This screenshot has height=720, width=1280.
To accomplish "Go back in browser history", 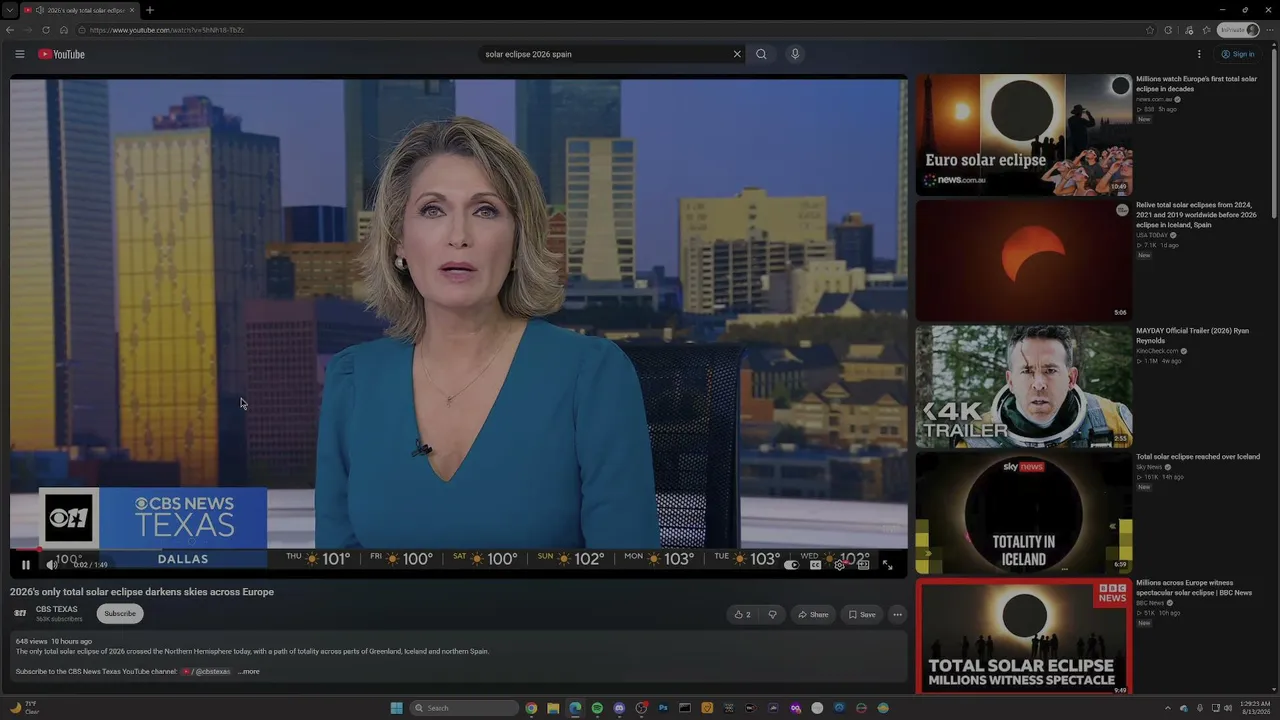I will pos(10,30).
